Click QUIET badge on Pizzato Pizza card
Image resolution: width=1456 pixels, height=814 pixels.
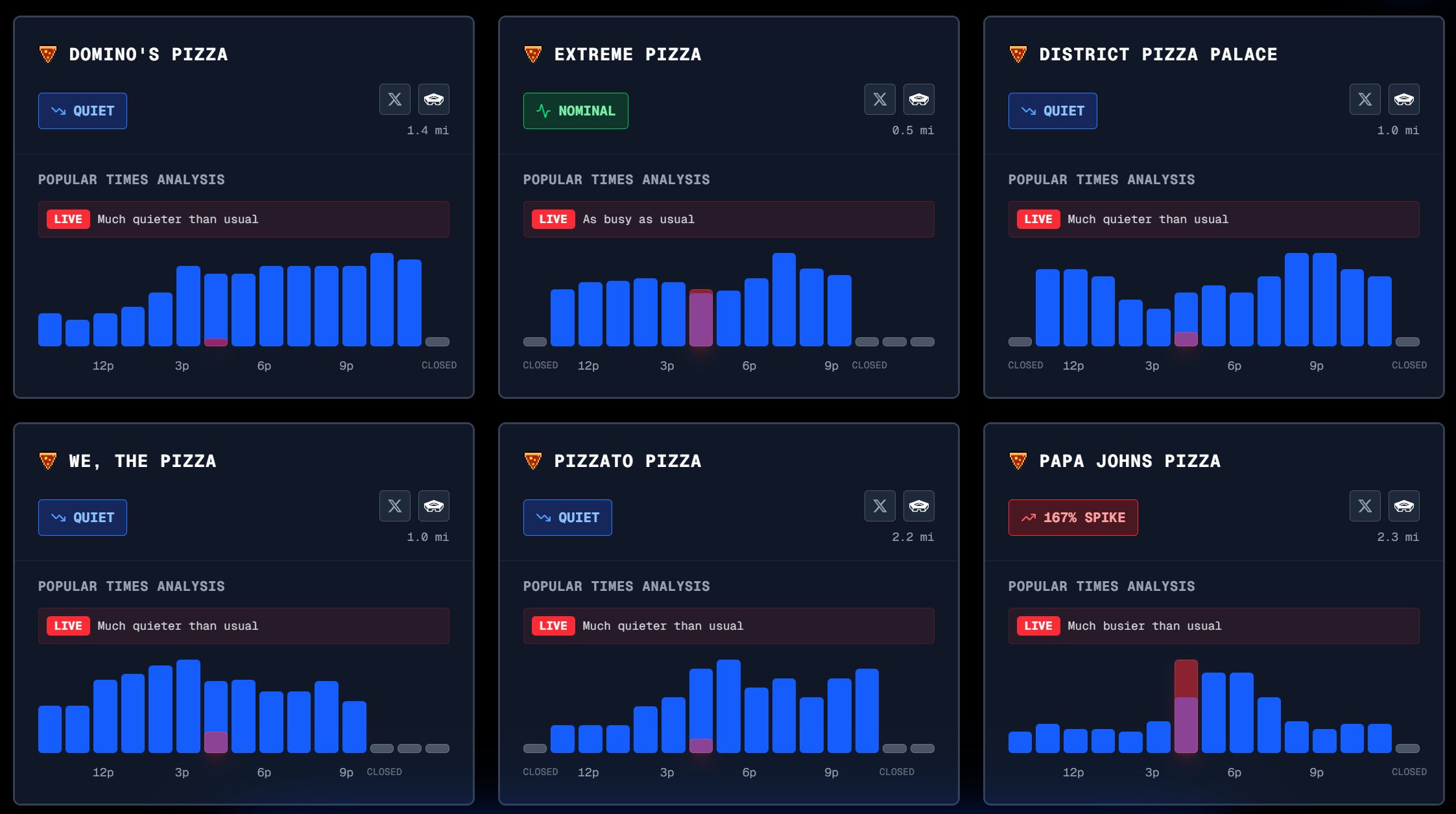[x=567, y=518]
